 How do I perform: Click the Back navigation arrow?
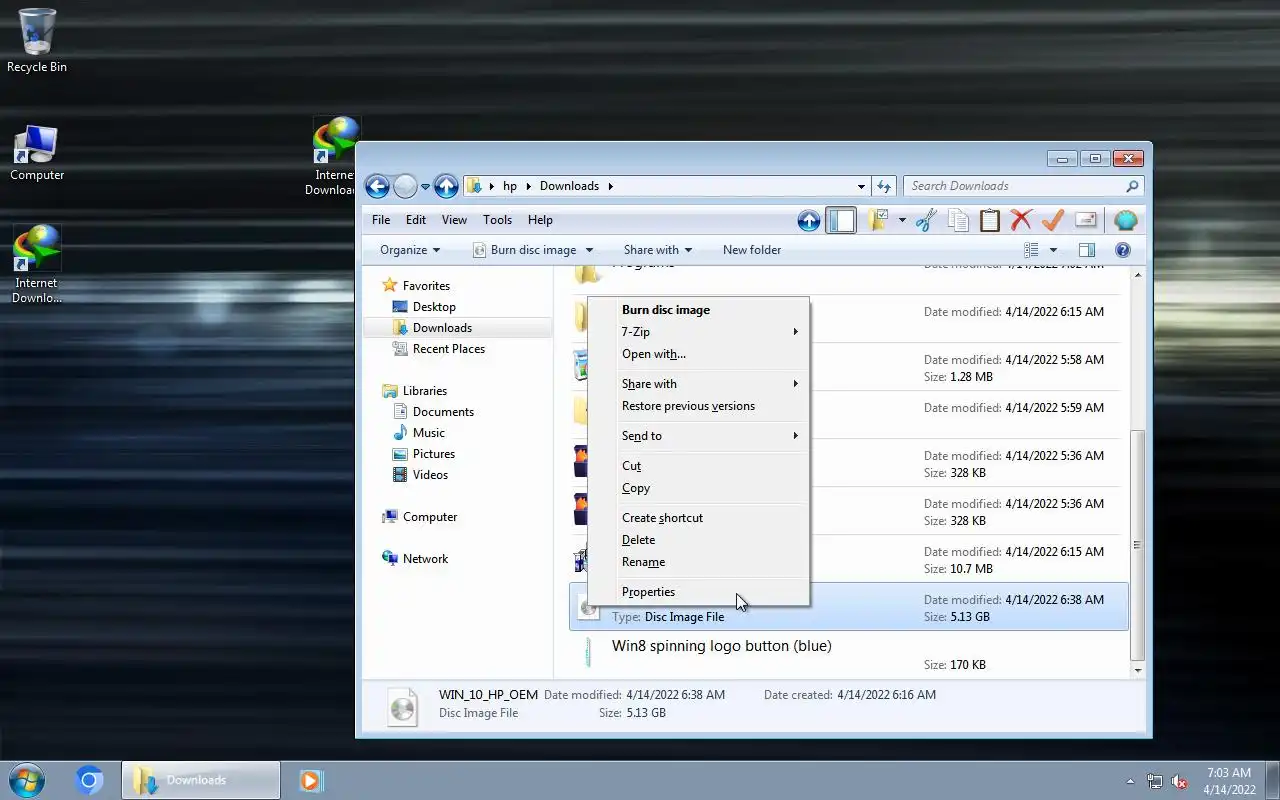tap(377, 186)
